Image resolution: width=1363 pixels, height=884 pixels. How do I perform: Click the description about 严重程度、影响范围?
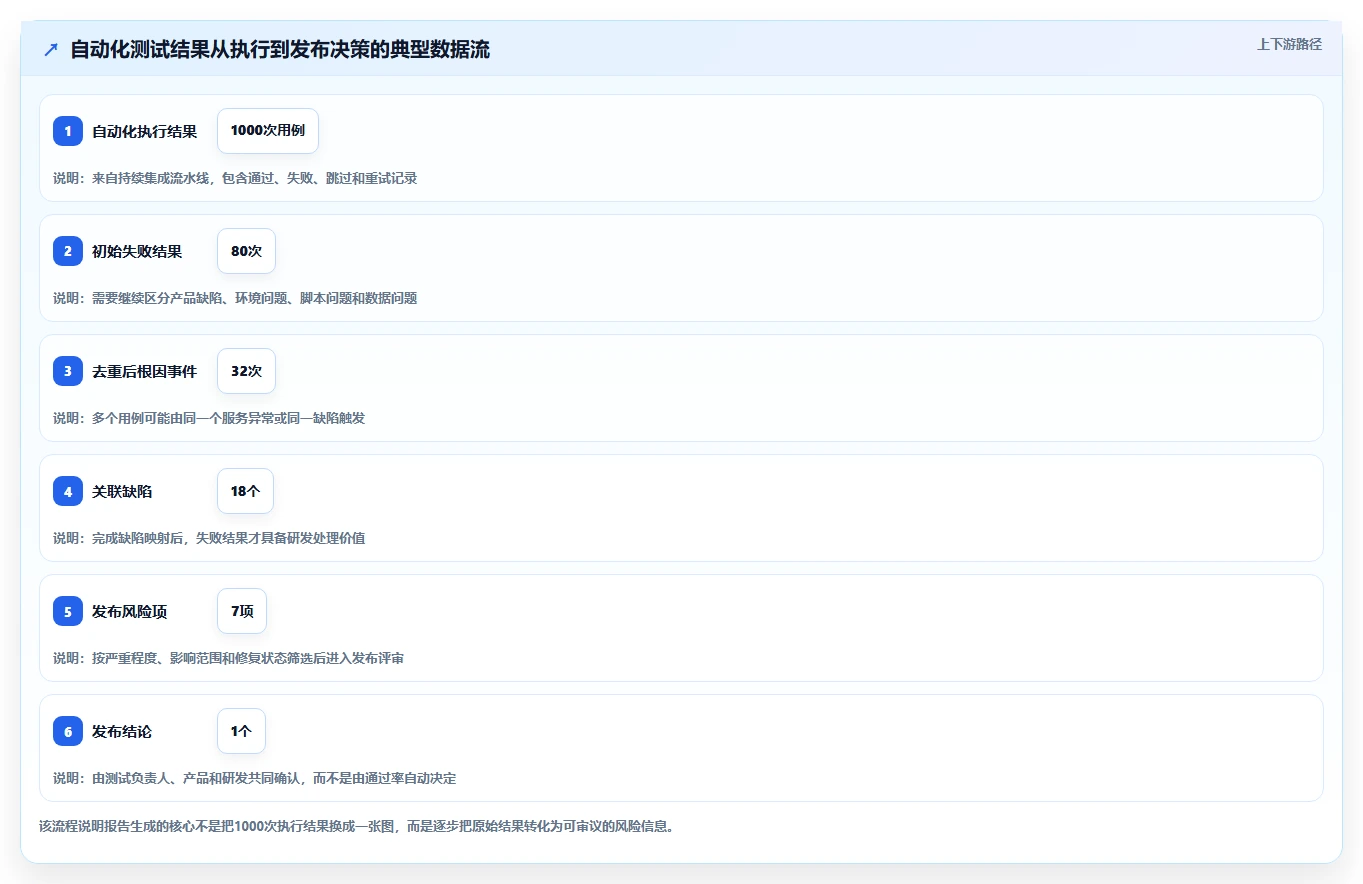pyautogui.click(x=229, y=658)
